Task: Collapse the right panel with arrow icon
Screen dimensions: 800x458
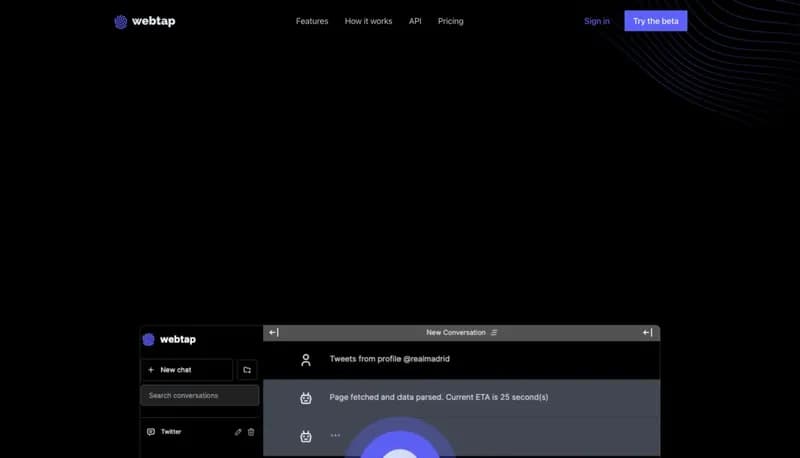Action: 648,333
